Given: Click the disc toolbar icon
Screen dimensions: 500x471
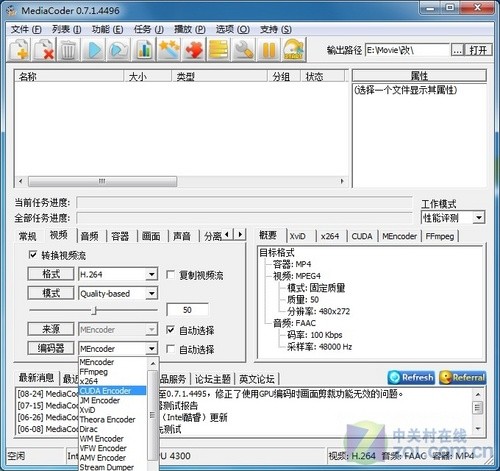Looking at the screenshot, I should (294, 50).
